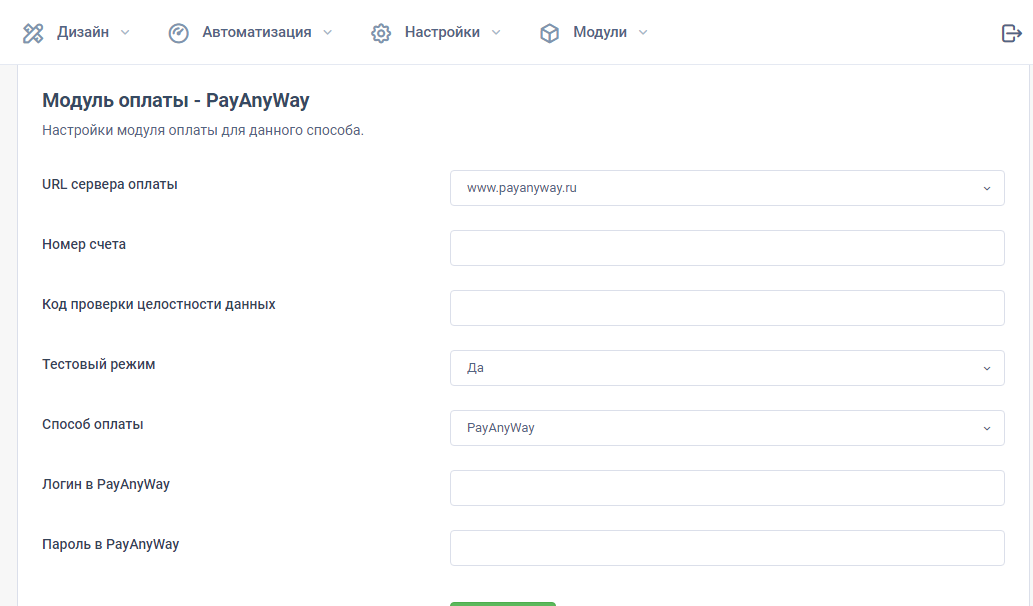Screen dimensions: 1033x606
Task: Expand the chevron next to Модули
Action: pyautogui.click(x=643, y=33)
